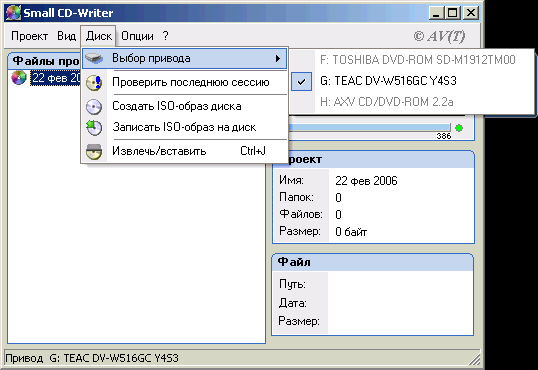Open the Вид menu

click(x=66, y=36)
